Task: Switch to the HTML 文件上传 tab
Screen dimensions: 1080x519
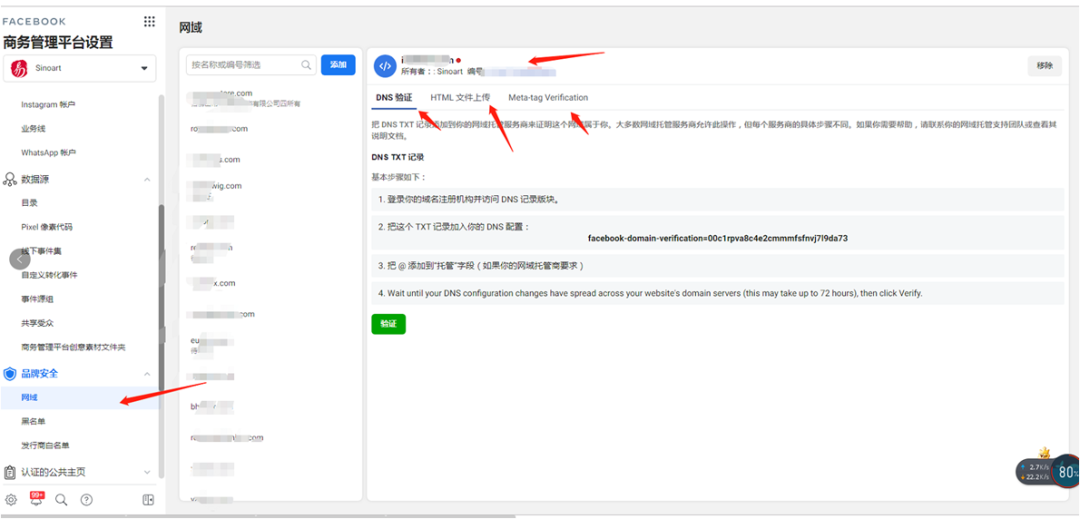Action: point(460,98)
